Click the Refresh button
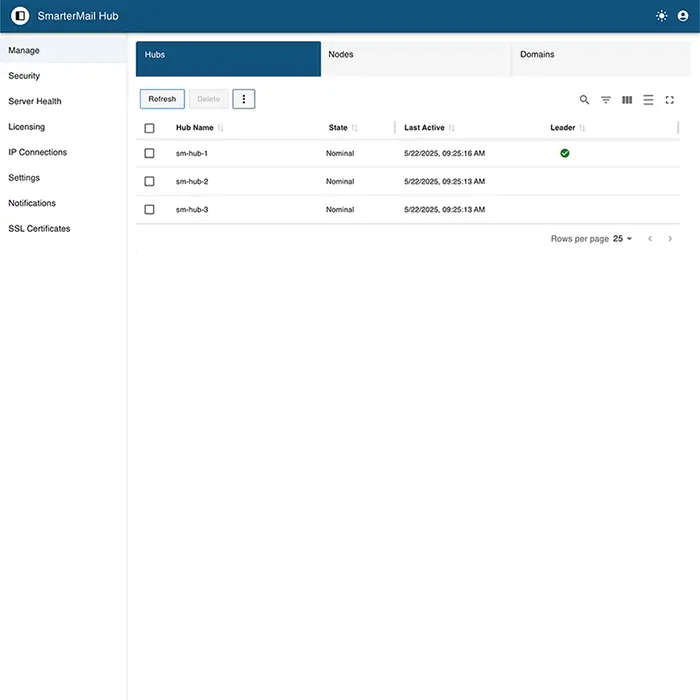 [x=162, y=99]
